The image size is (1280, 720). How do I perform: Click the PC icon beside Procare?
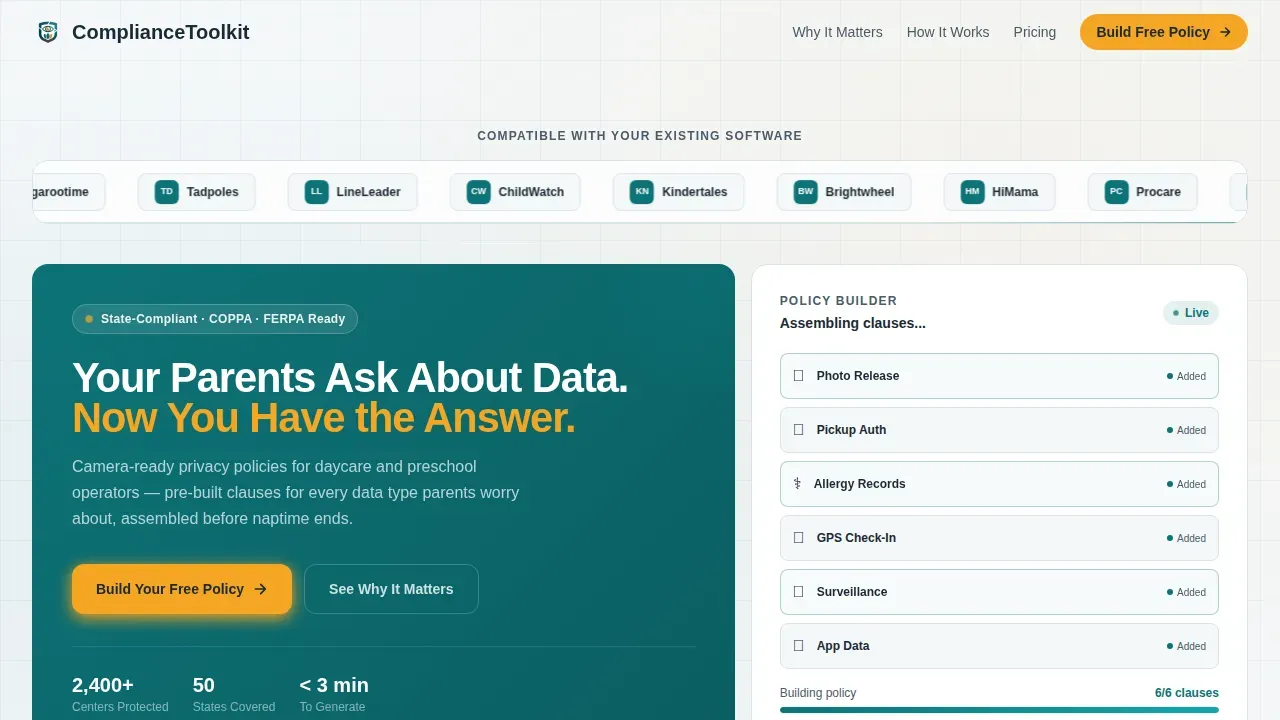point(1116,192)
